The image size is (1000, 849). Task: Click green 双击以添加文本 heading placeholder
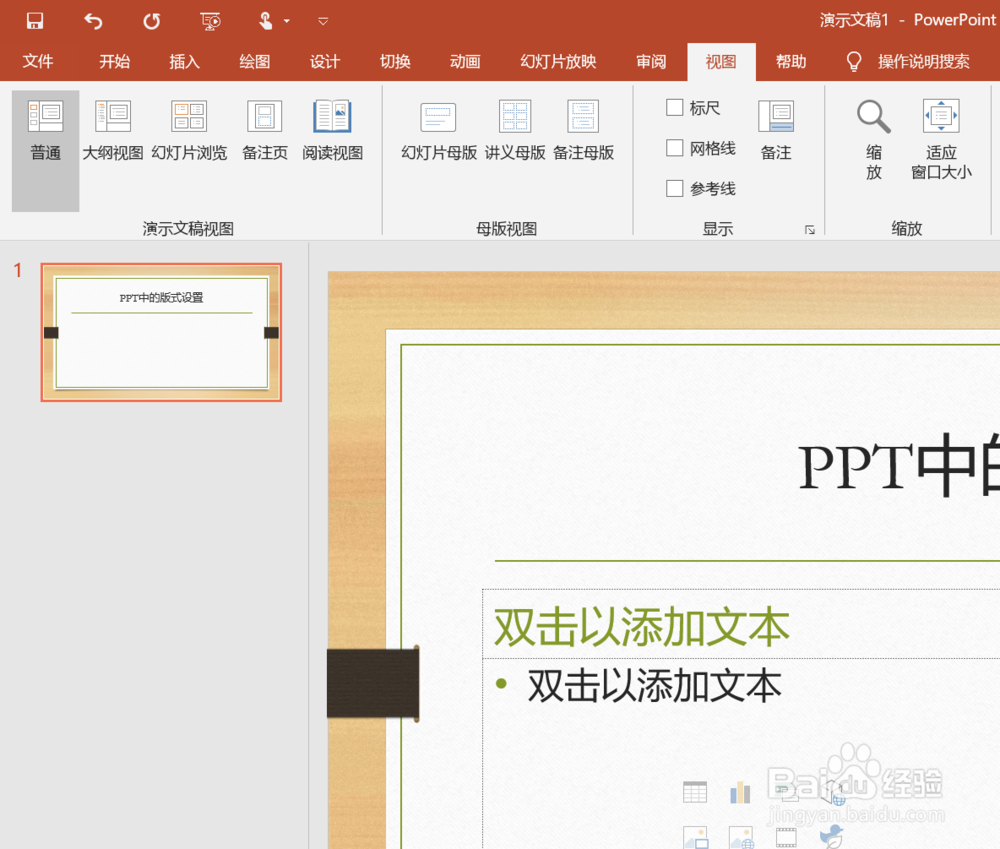coord(642,626)
